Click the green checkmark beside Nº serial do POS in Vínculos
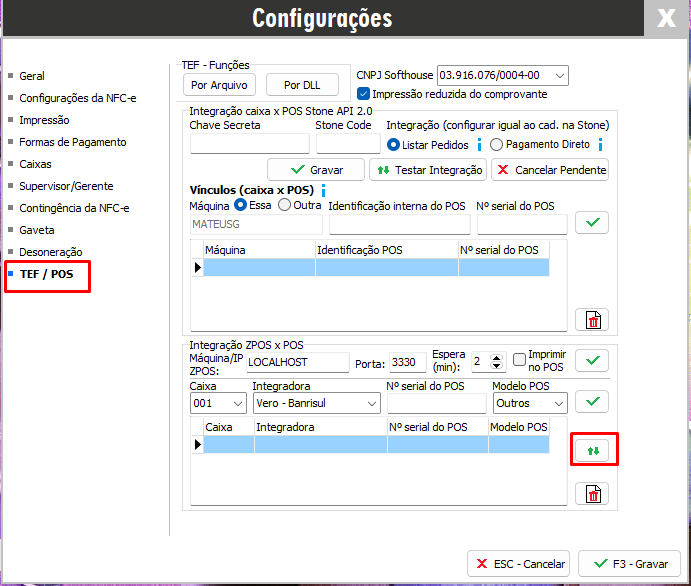The width and height of the screenshot is (691, 586). 592,223
